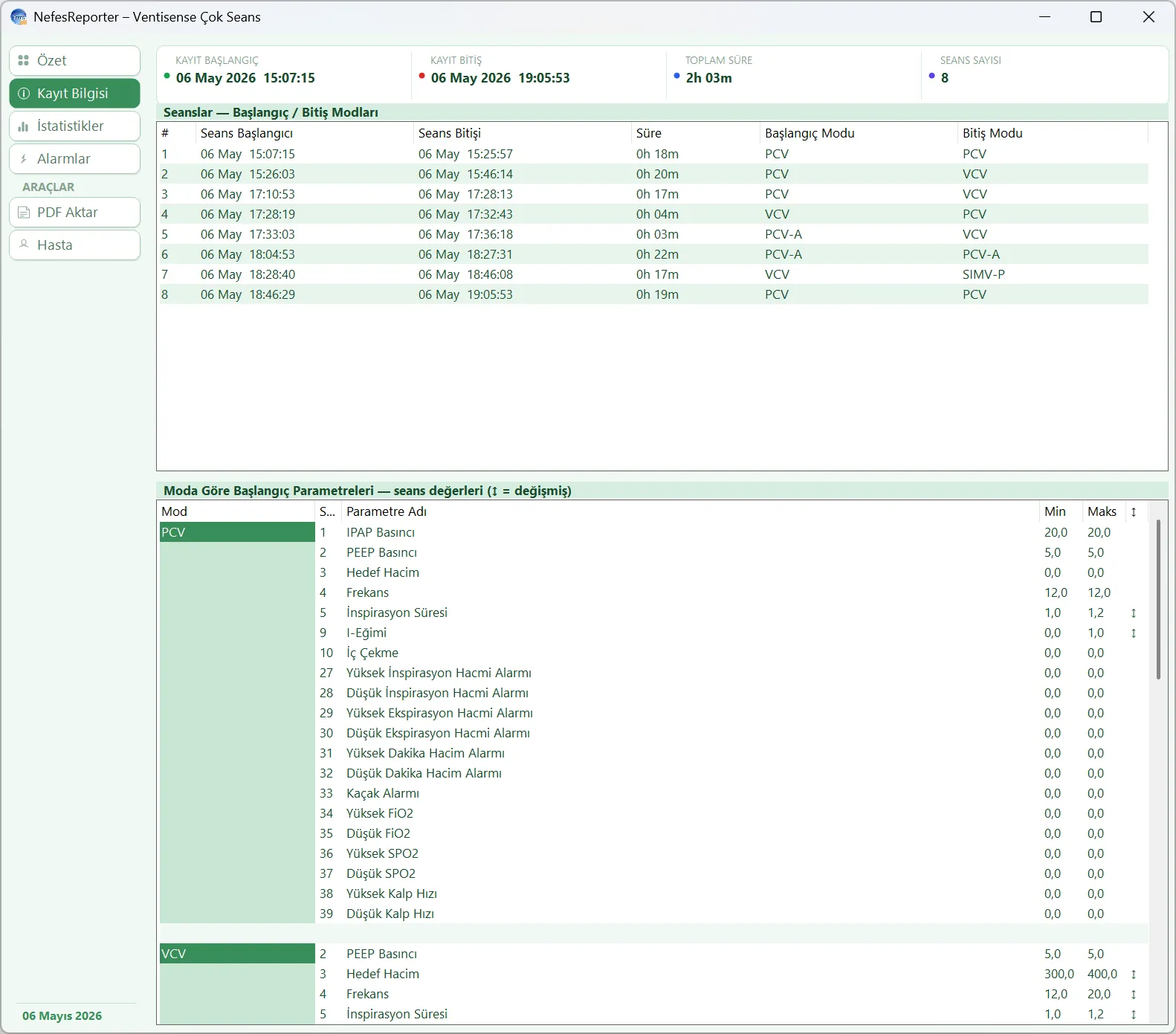Click the green dot beside Kayıt Başlangıç

click(x=167, y=76)
